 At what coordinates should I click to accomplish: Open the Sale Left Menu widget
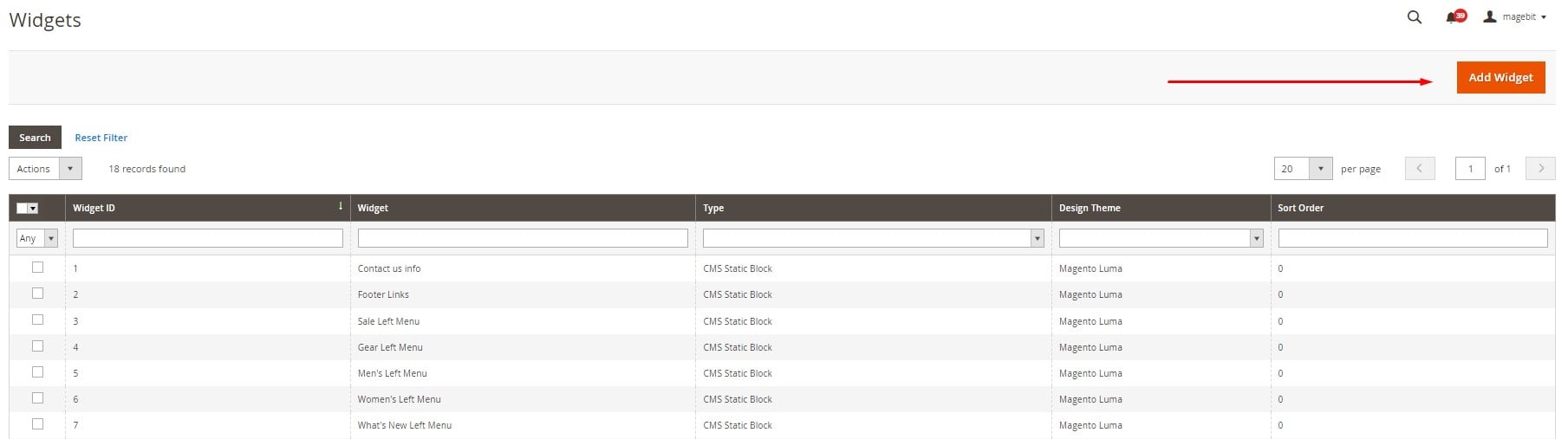(x=388, y=321)
